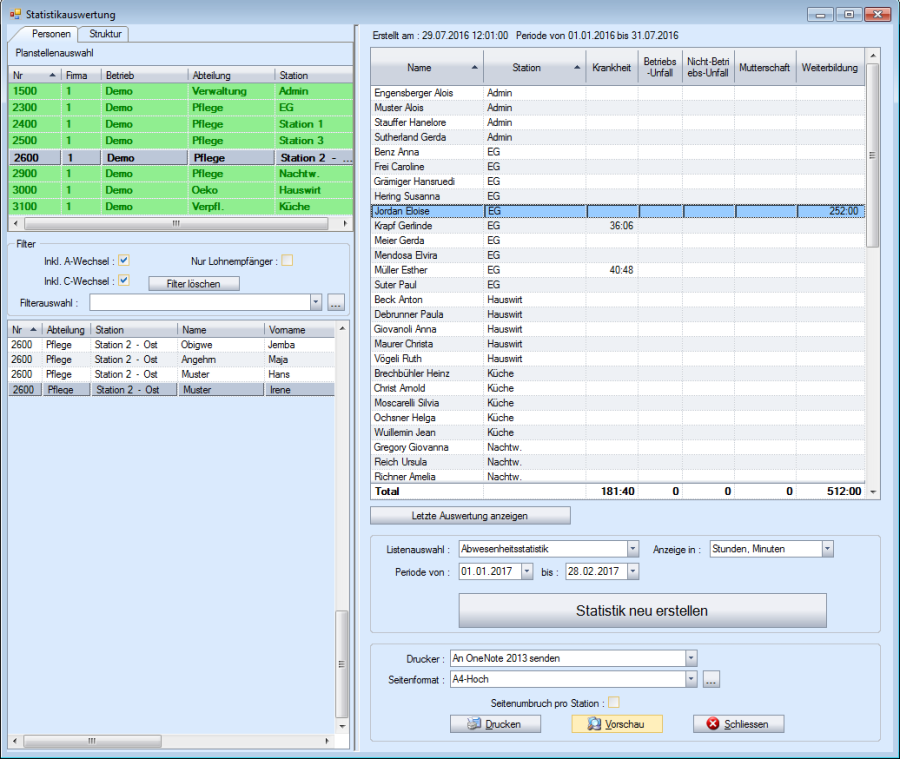Toggle the Inkl. C-Wechsel checkbox
The width and height of the screenshot is (900, 759).
(x=124, y=280)
